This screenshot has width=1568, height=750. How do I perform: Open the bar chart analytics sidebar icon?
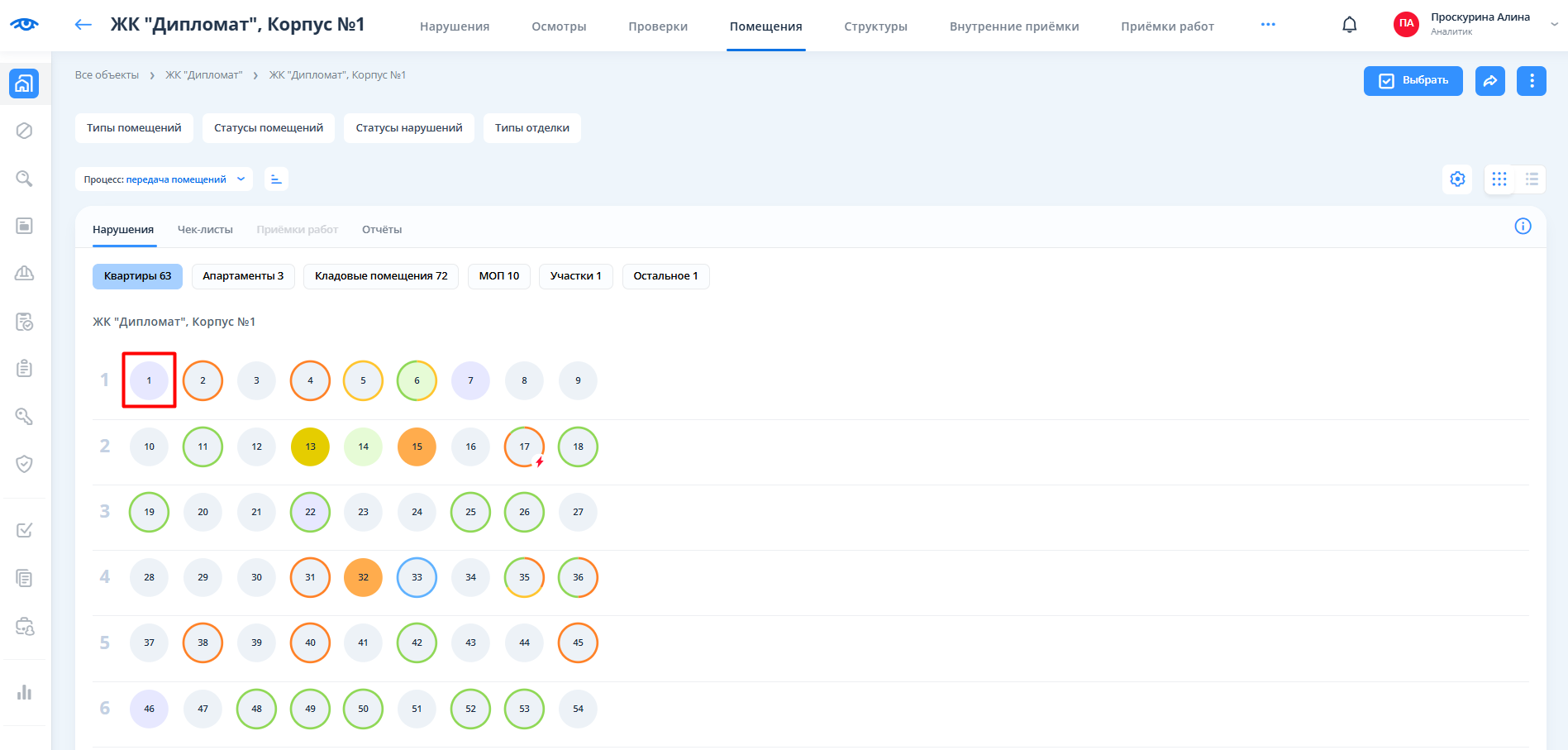coord(25,692)
